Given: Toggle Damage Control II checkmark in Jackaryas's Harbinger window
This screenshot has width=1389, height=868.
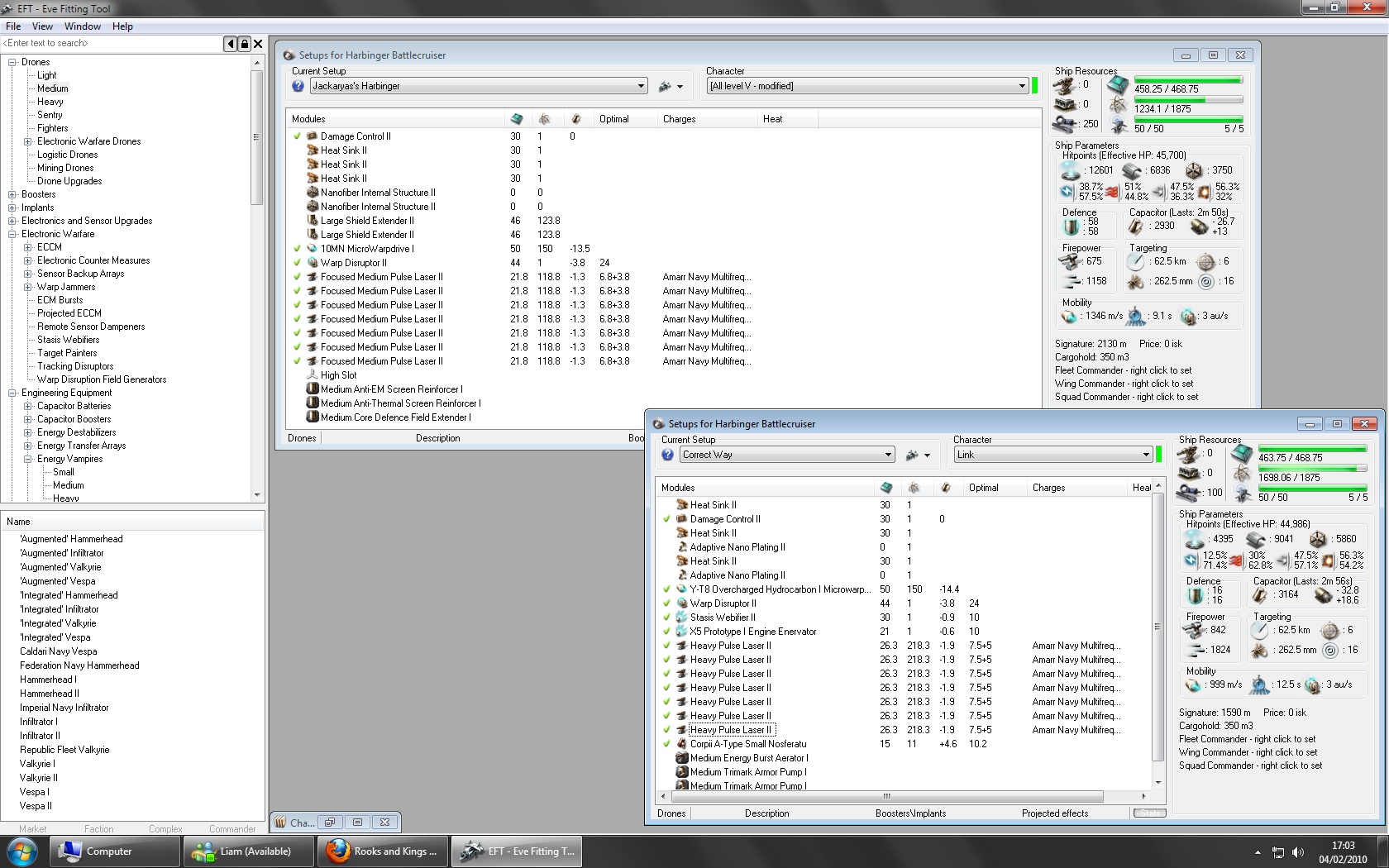Looking at the screenshot, I should click(297, 136).
